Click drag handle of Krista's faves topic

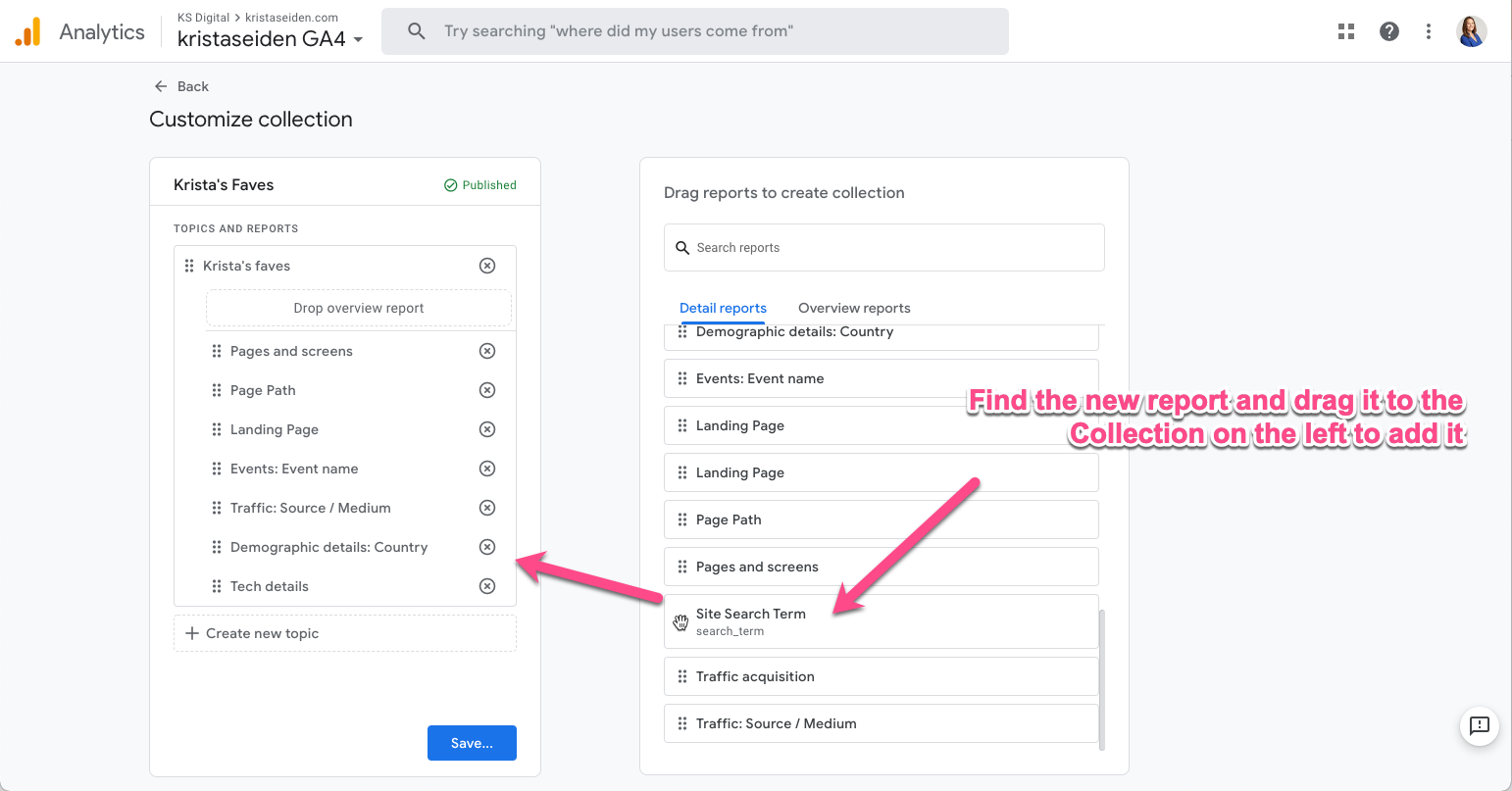click(189, 266)
